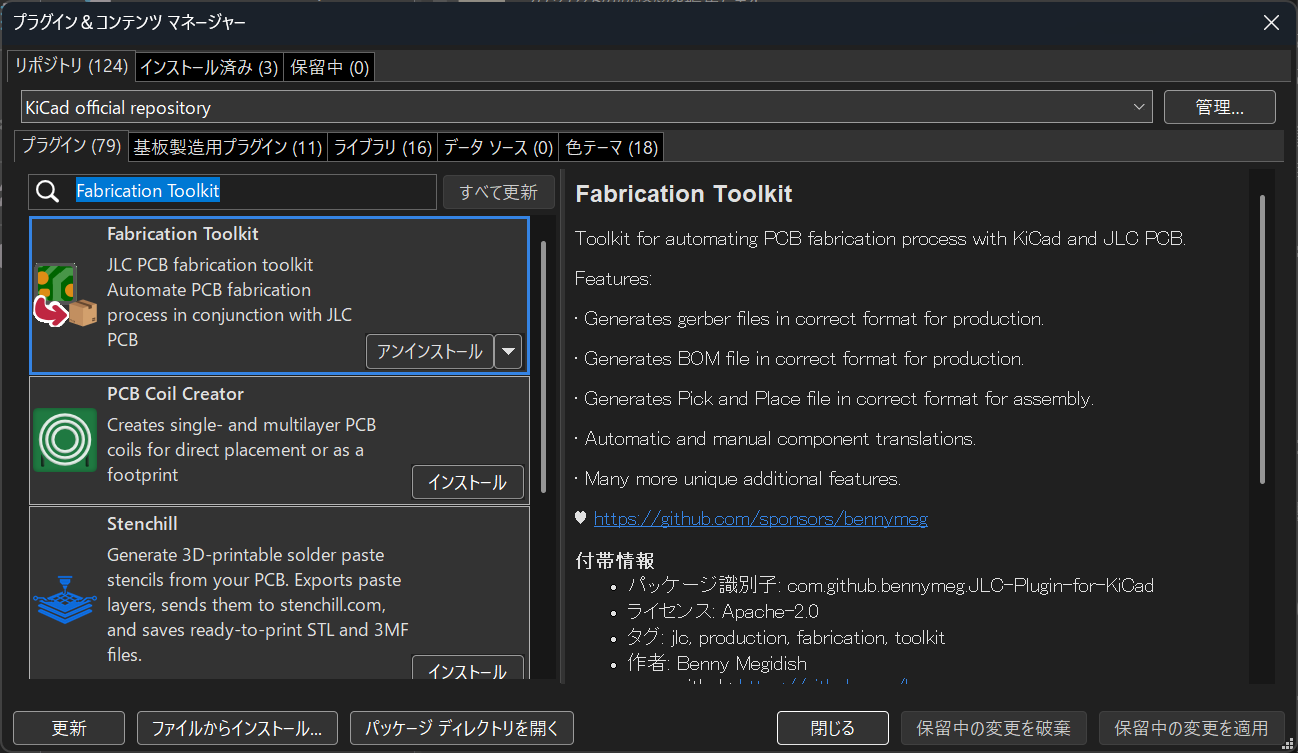The width and height of the screenshot is (1298, 753).
Task: Click the 作者: Benny Megidish line
Action: (x=717, y=663)
